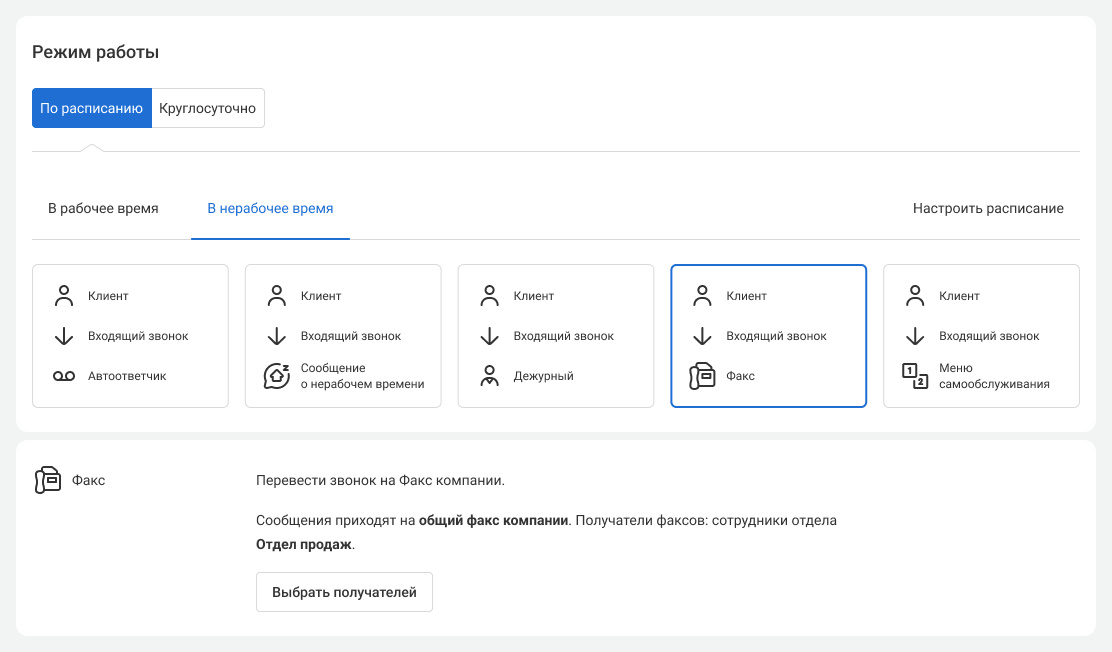The height and width of the screenshot is (652, 1112).
Task: Switch mode to По расписанию
Action: tap(92, 108)
